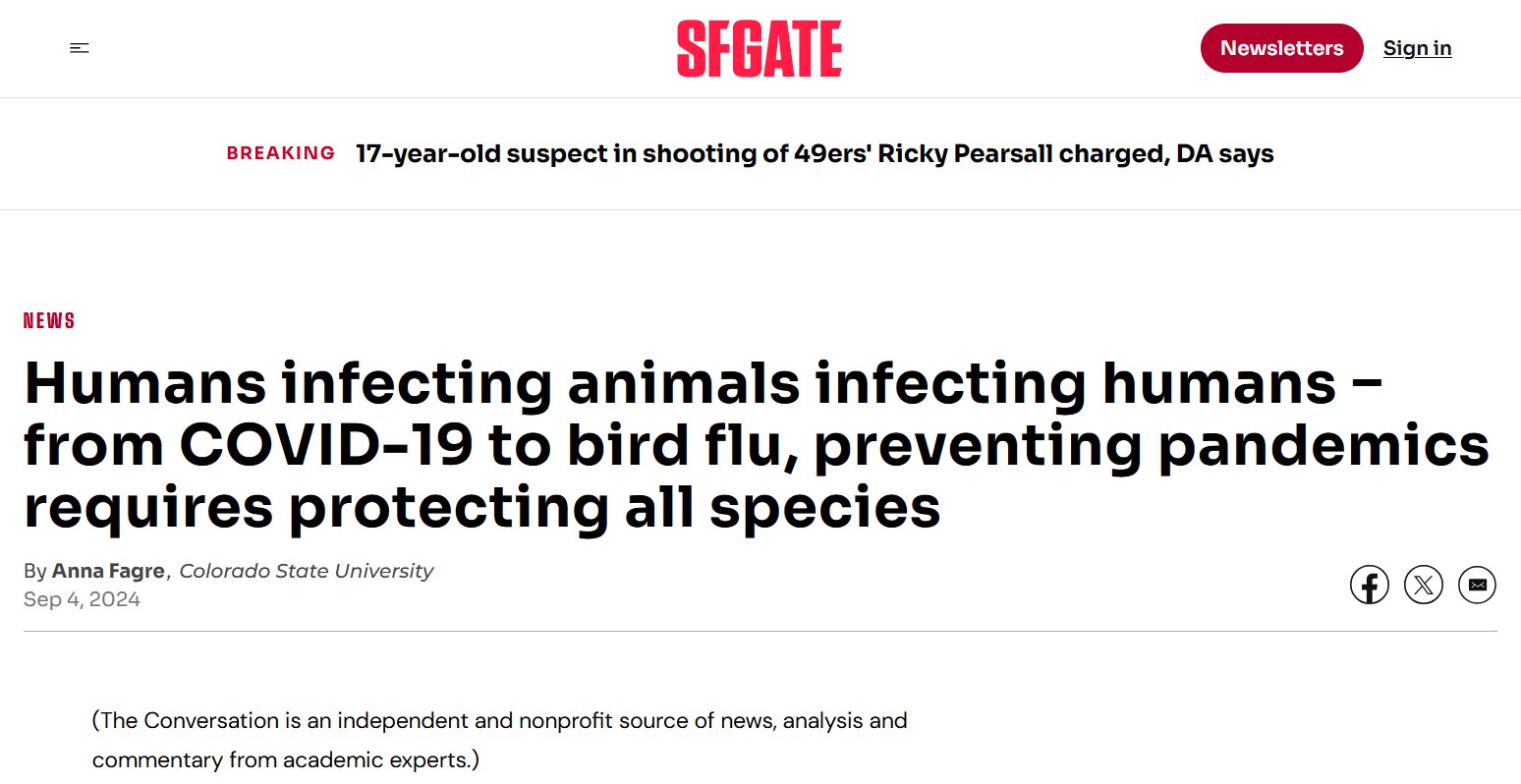Share article on Facebook
The height and width of the screenshot is (784, 1521).
[1369, 586]
